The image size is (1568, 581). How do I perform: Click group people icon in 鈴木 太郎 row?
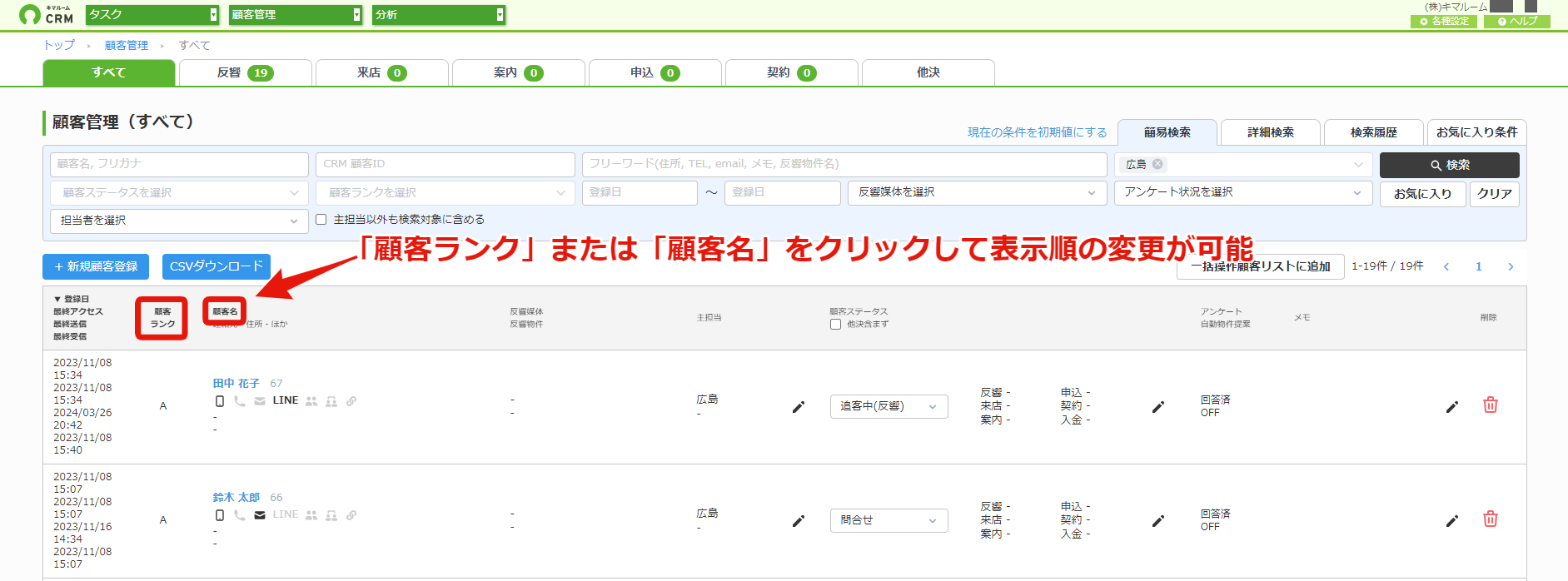[x=311, y=515]
